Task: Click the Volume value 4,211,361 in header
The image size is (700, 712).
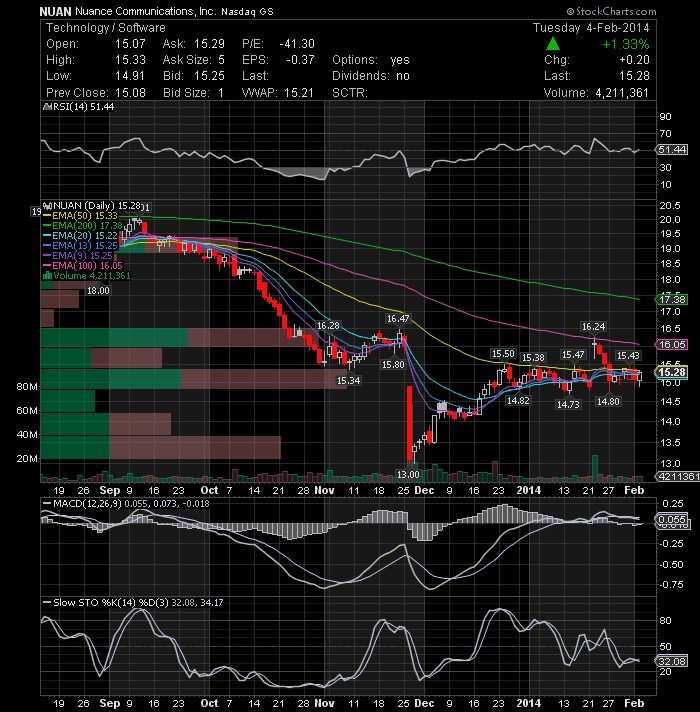Action: 622,93
